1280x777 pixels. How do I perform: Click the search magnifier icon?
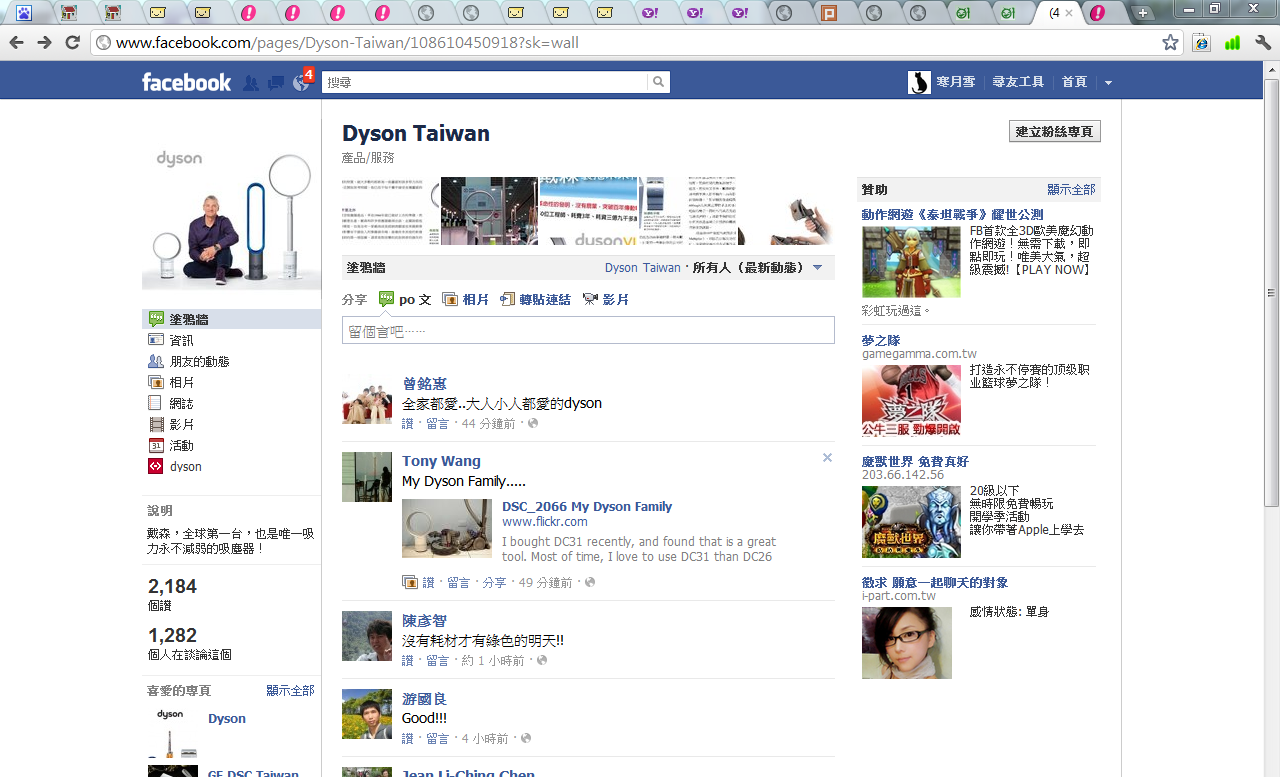click(x=659, y=82)
